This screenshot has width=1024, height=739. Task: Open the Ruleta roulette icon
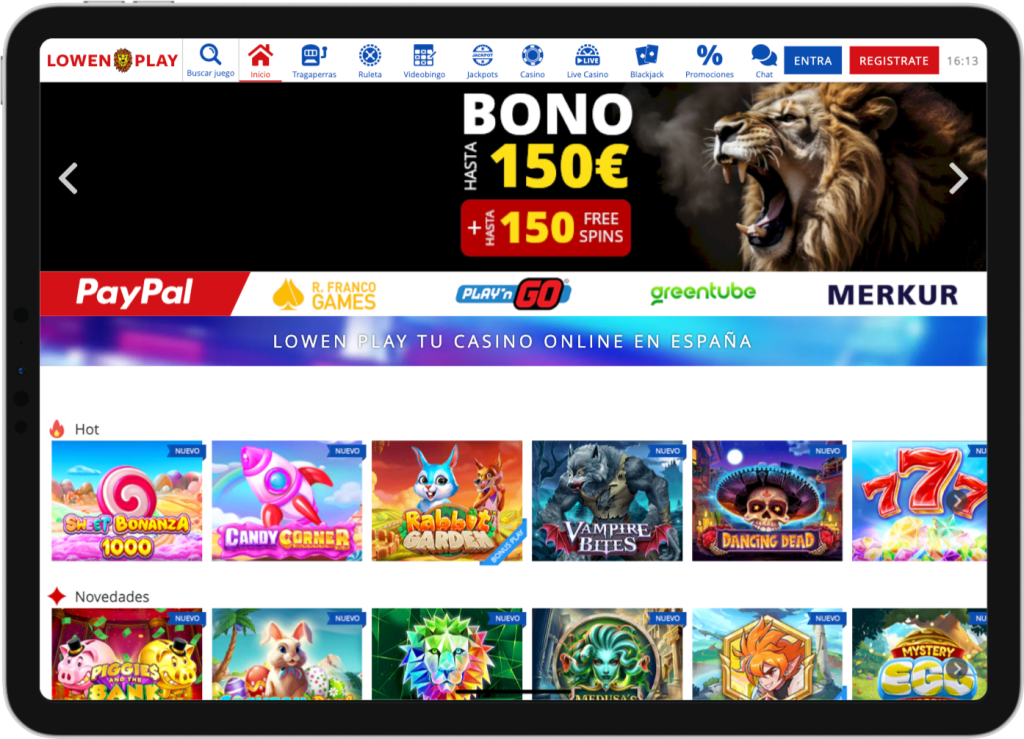[370, 55]
